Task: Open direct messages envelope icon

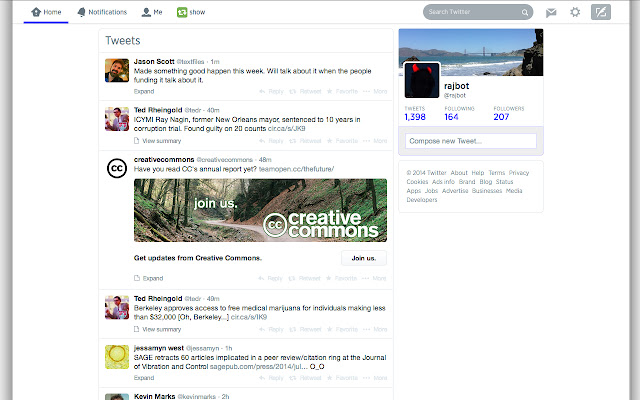Action: [x=551, y=12]
